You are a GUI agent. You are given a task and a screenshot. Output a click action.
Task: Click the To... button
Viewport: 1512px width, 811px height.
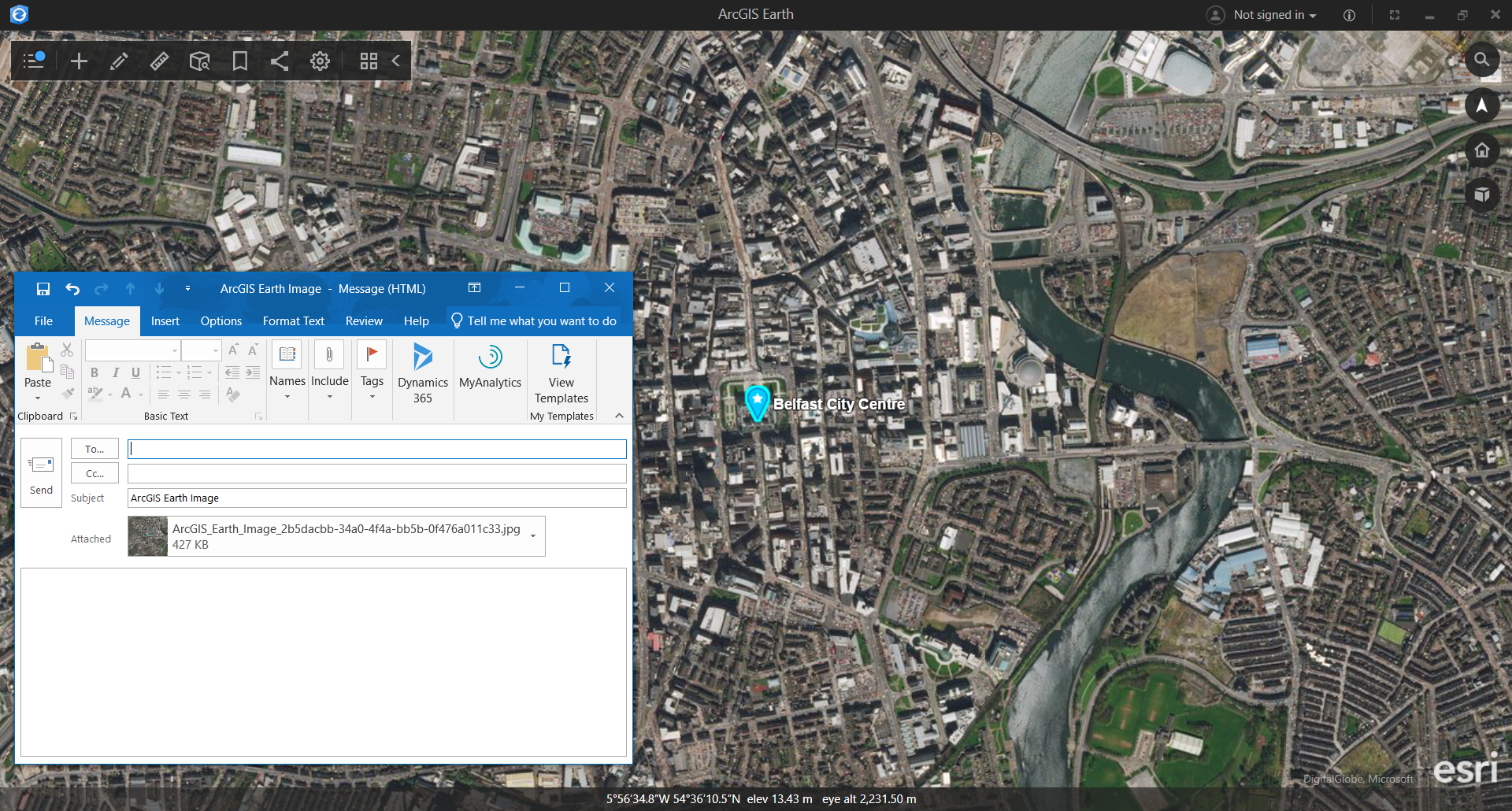point(94,449)
